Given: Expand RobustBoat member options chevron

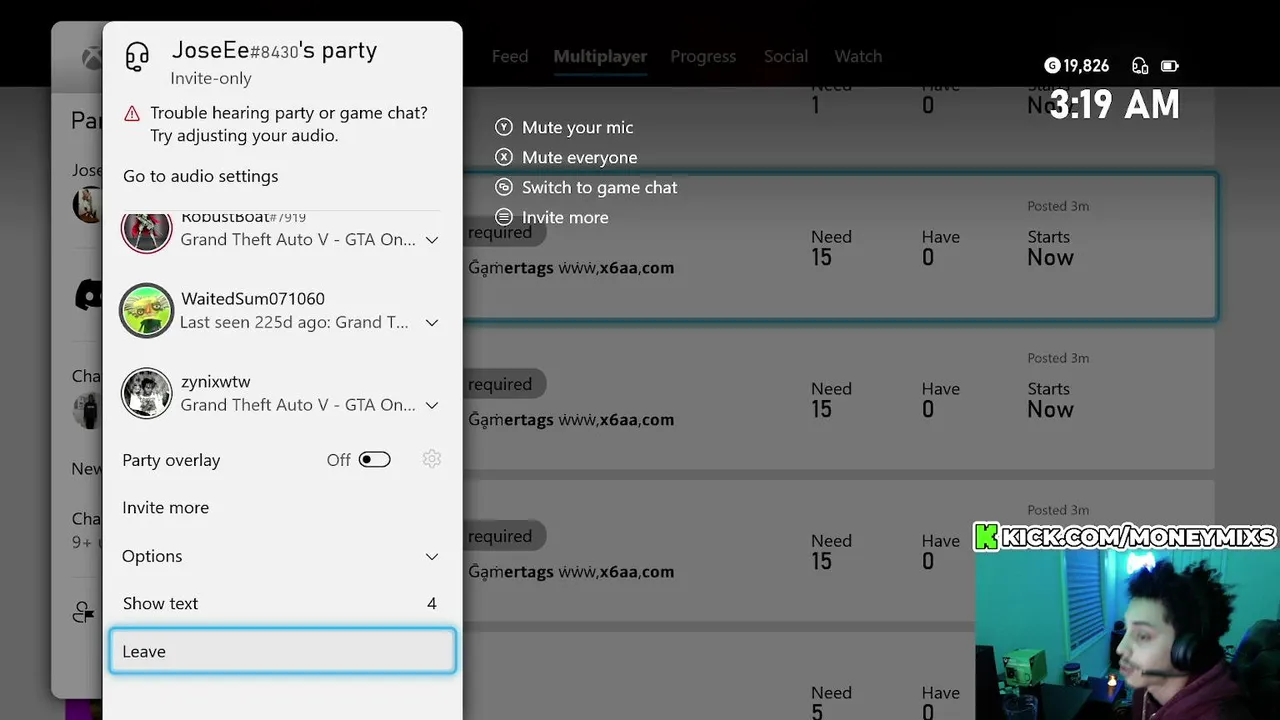Looking at the screenshot, I should point(432,240).
